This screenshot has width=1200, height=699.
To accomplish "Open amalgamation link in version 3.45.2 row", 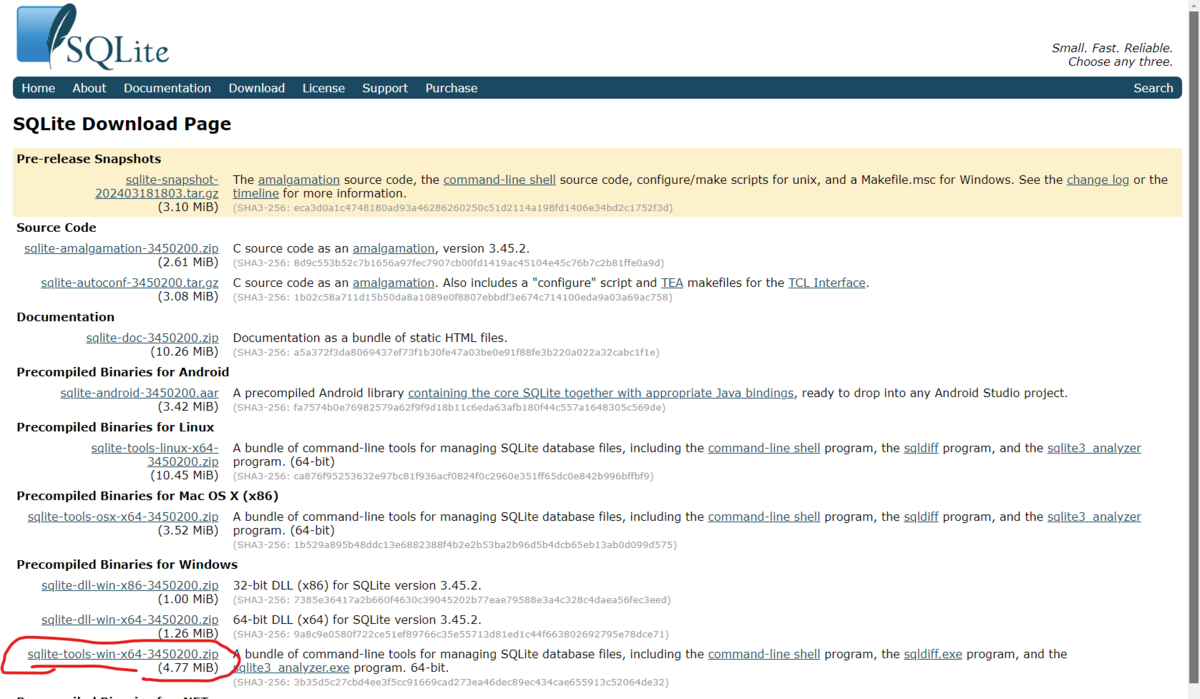I will [x=394, y=248].
